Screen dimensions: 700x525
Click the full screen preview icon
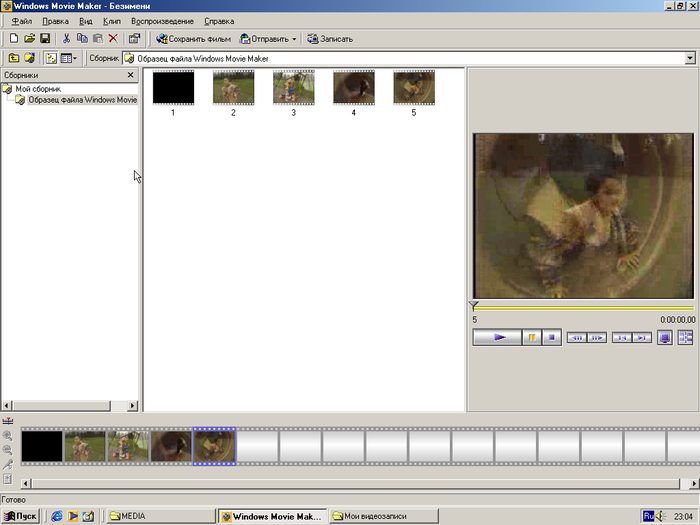coord(665,338)
